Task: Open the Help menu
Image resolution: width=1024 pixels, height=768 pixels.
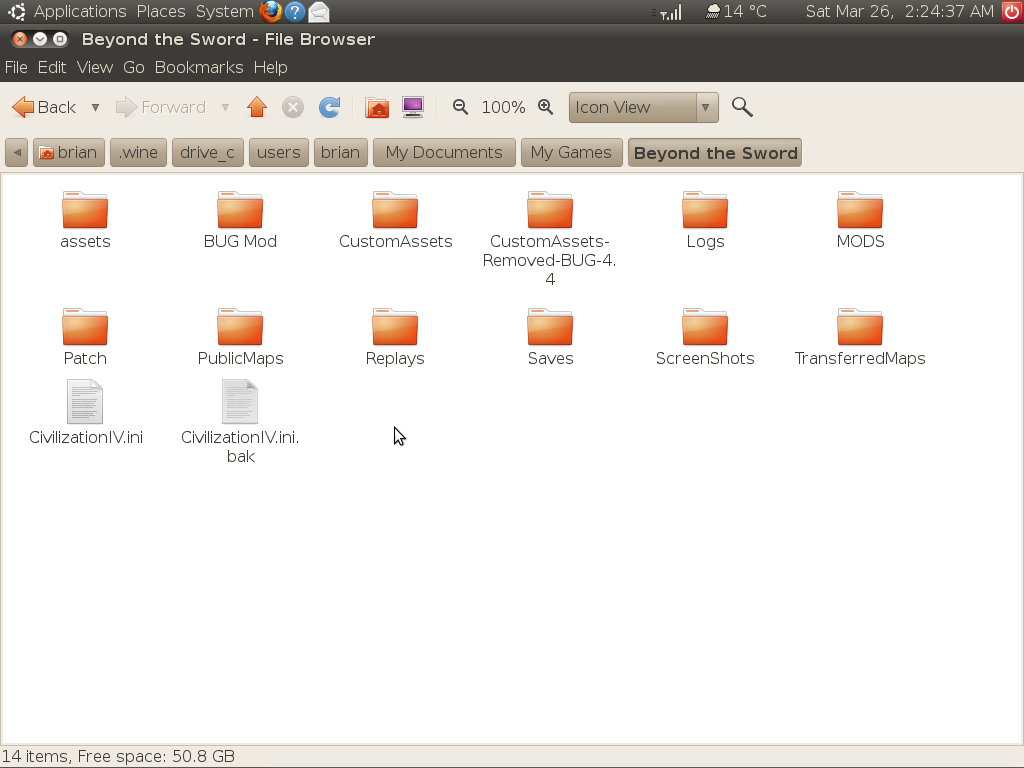Action: [270, 67]
